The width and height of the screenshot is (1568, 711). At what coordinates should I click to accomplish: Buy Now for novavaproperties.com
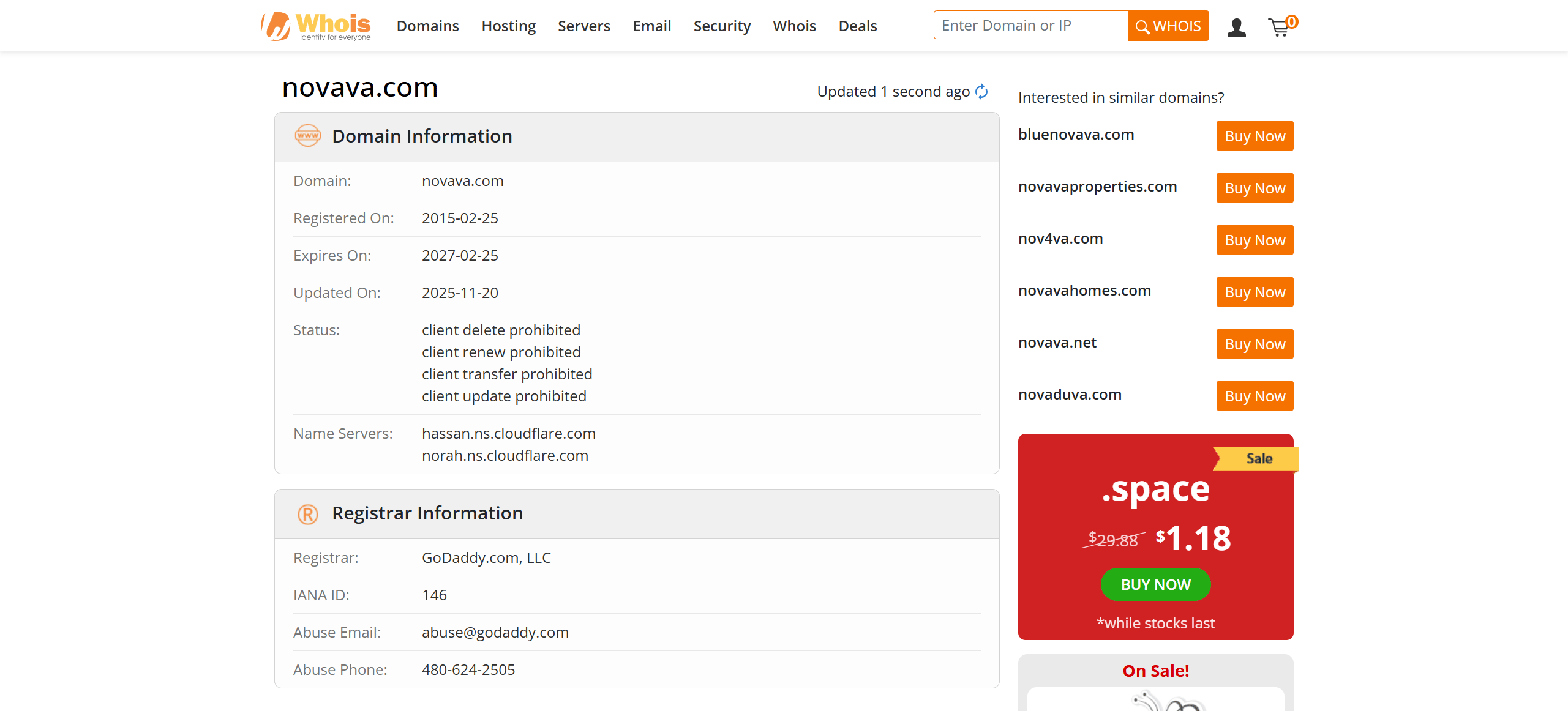point(1255,188)
